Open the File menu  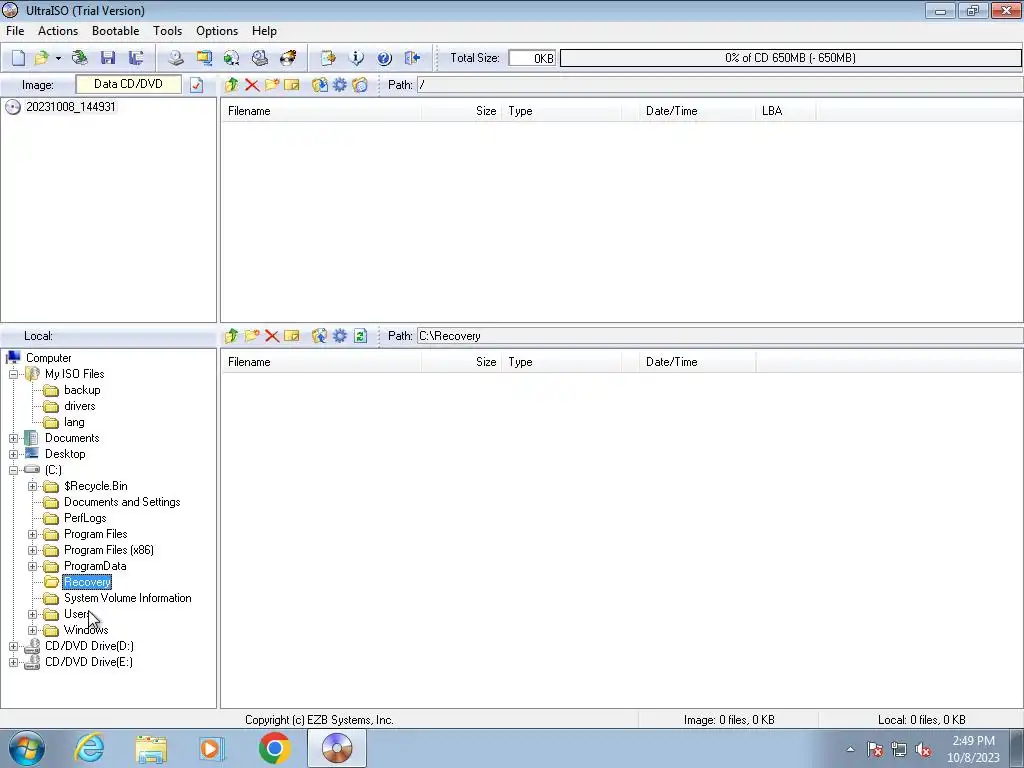coord(15,31)
